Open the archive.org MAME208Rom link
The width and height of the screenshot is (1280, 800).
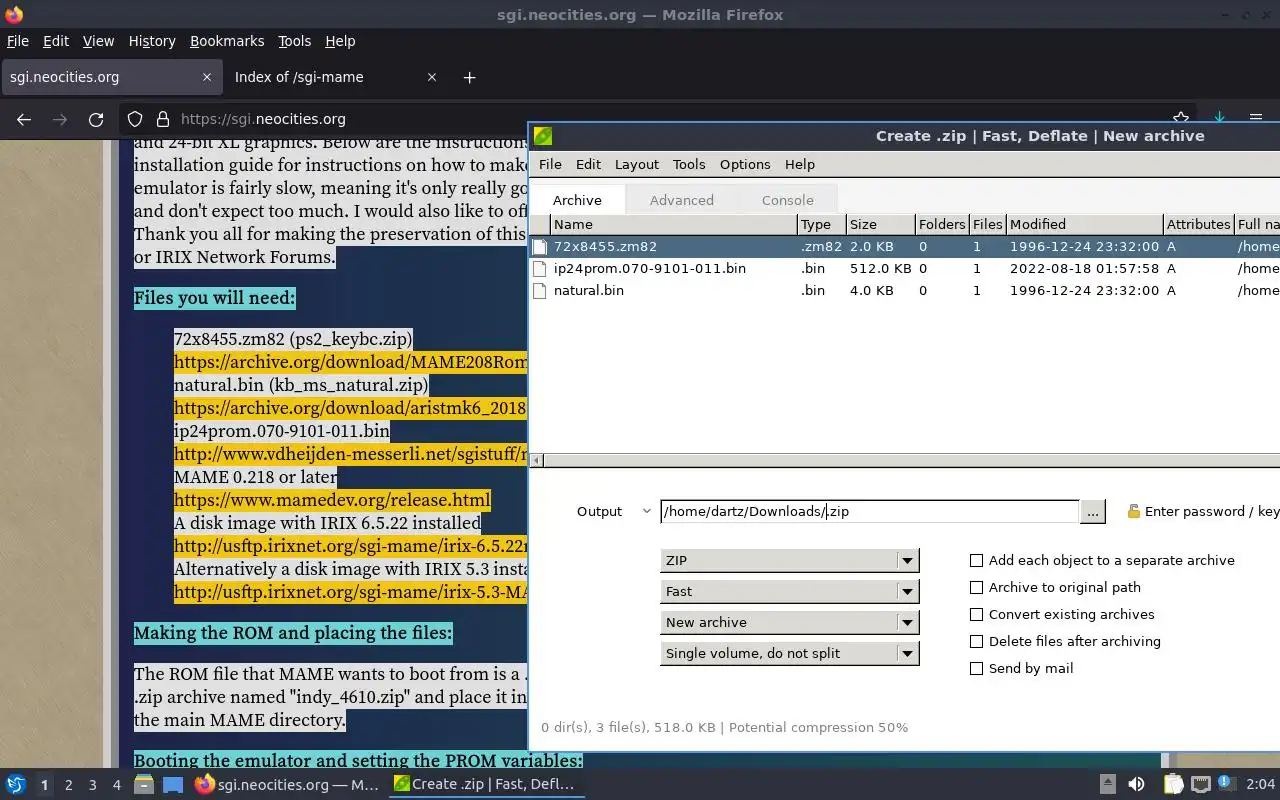point(350,362)
